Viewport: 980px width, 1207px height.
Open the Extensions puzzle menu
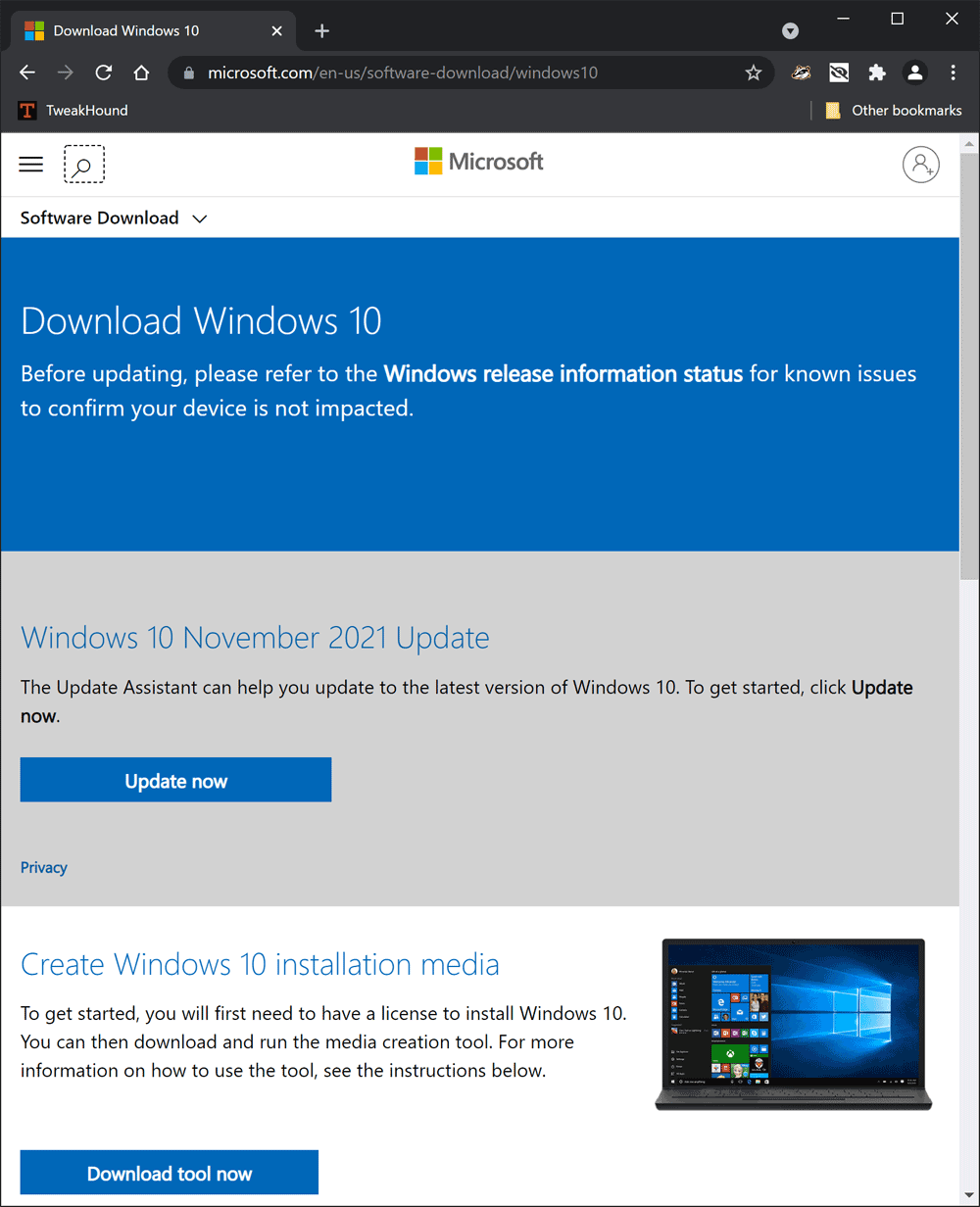click(877, 72)
